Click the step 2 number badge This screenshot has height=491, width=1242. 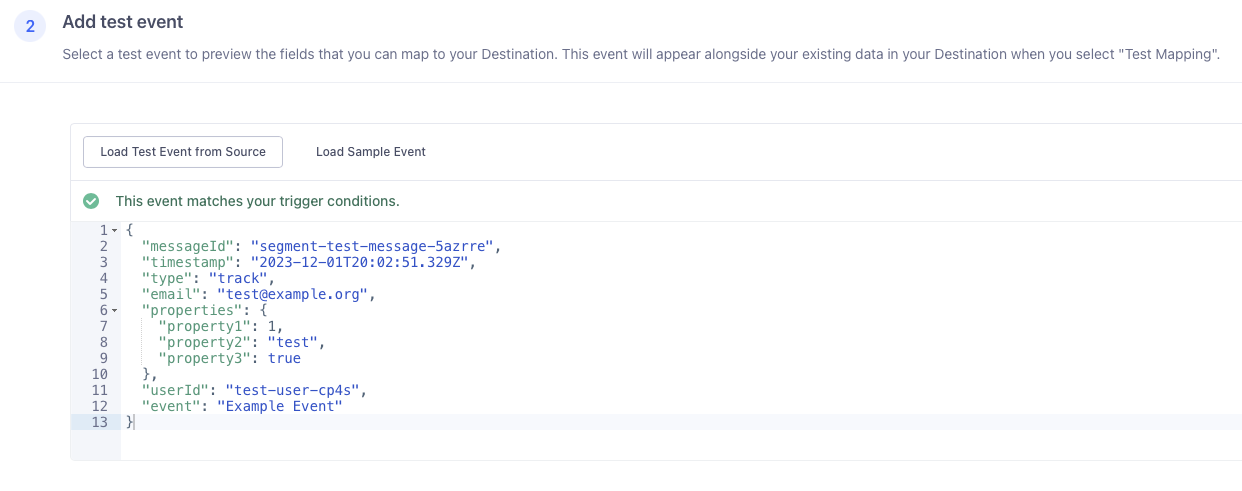point(30,27)
